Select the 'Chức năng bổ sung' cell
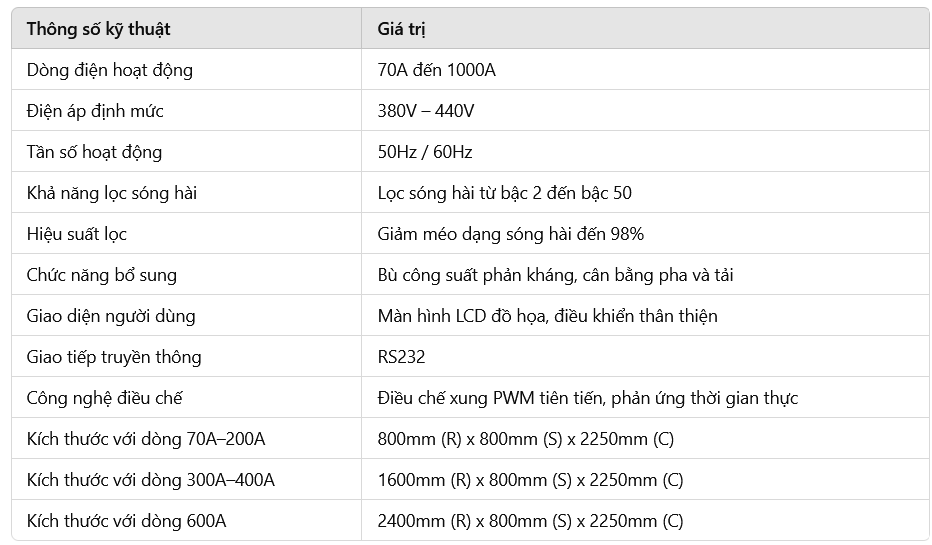The image size is (932, 545). point(101,275)
